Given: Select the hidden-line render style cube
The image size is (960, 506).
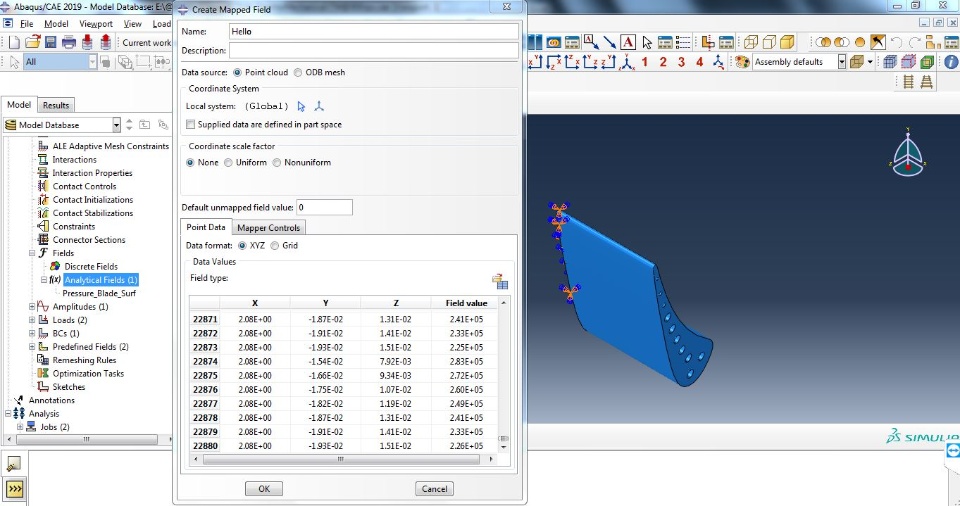Looking at the screenshot, I should [x=770, y=42].
